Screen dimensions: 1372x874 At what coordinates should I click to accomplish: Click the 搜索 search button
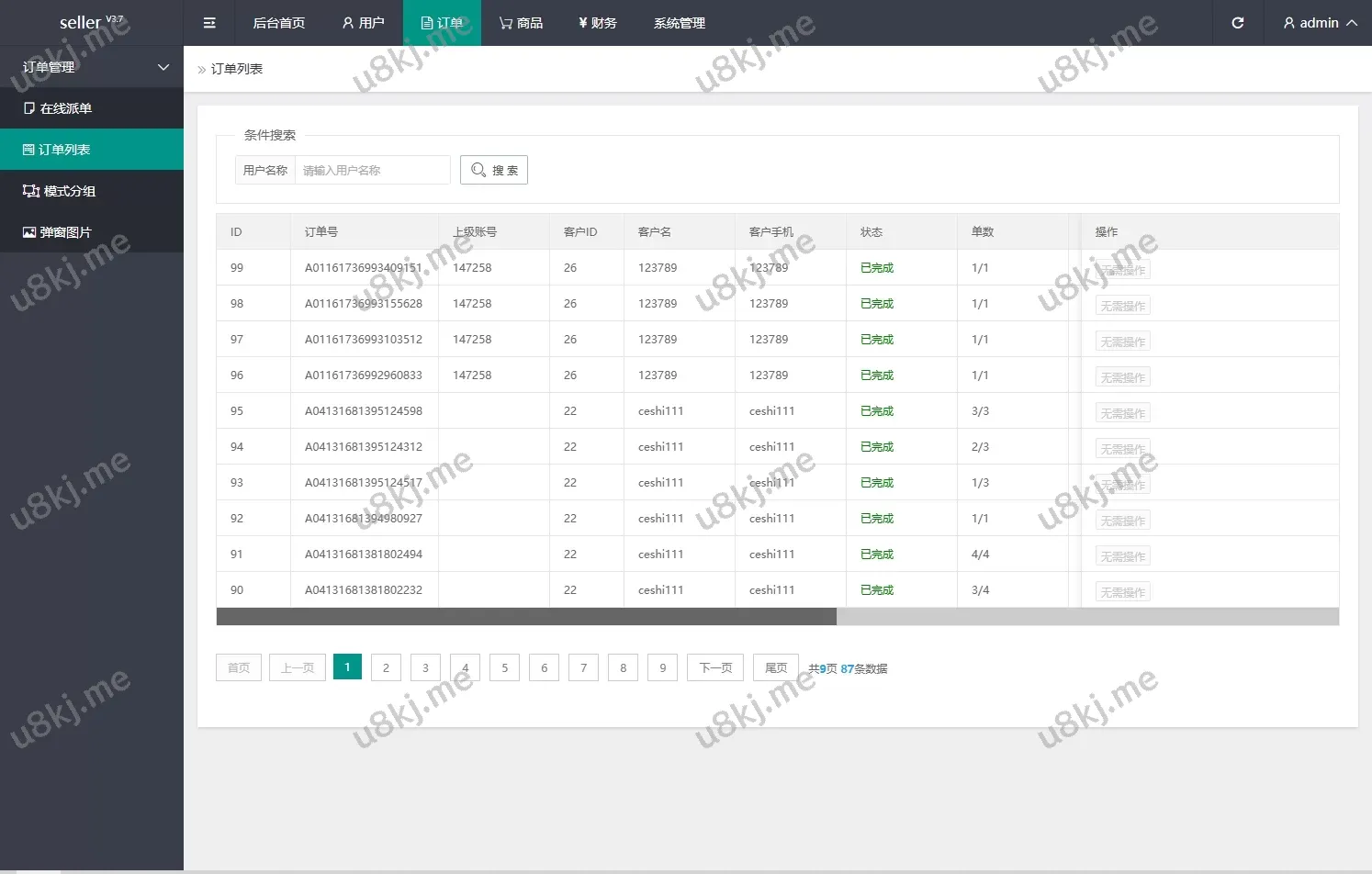[x=494, y=170]
